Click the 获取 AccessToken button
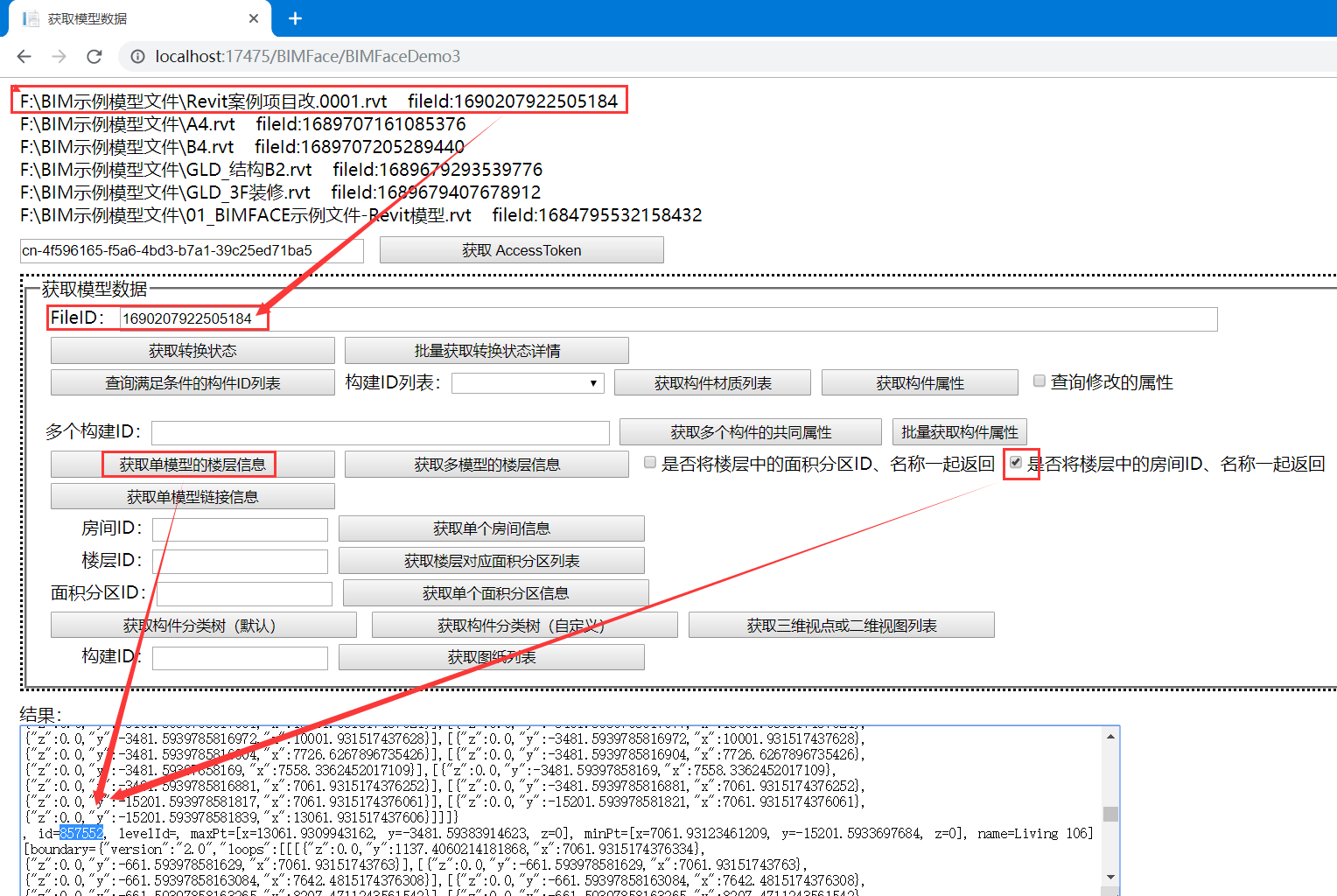Viewport: 1337px width, 896px height. pyautogui.click(x=521, y=249)
